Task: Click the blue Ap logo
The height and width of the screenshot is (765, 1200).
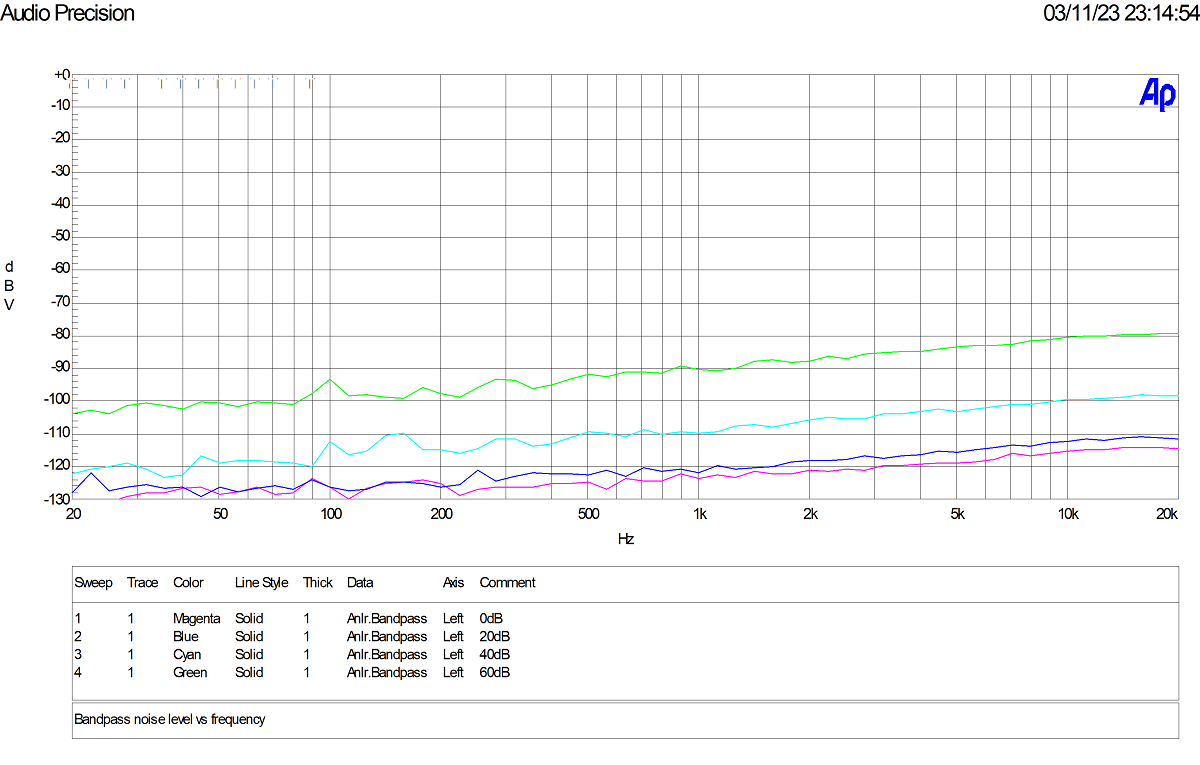Action: (1158, 94)
